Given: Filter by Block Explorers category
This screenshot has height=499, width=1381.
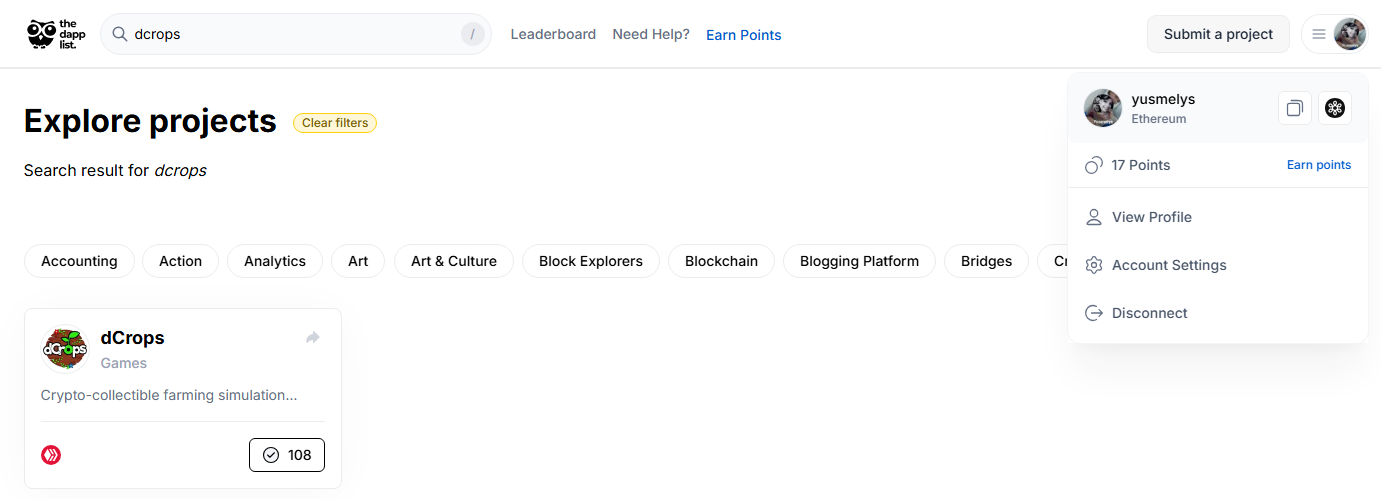Looking at the screenshot, I should 591,261.
